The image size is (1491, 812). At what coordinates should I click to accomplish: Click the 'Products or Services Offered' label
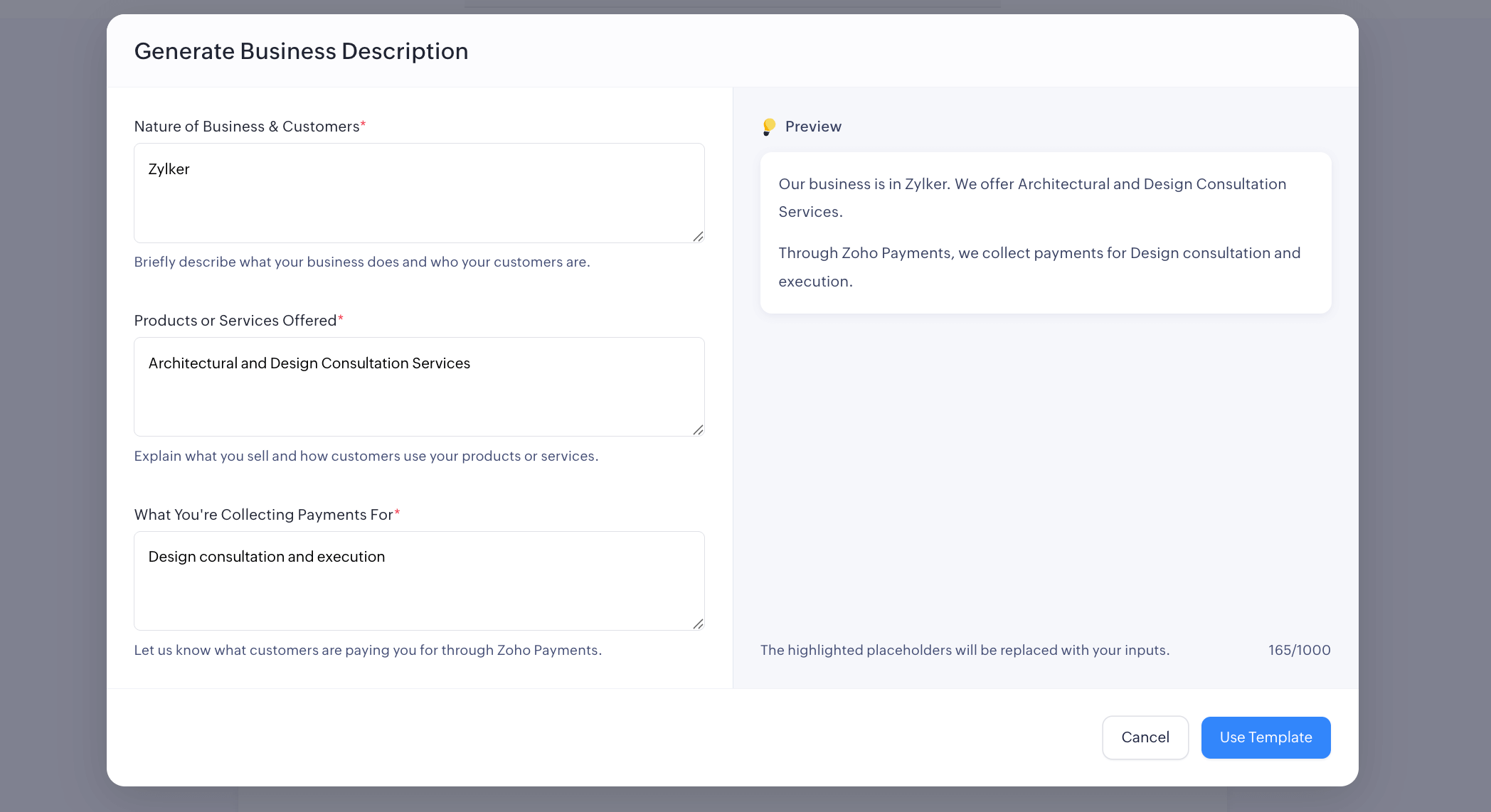[235, 321]
